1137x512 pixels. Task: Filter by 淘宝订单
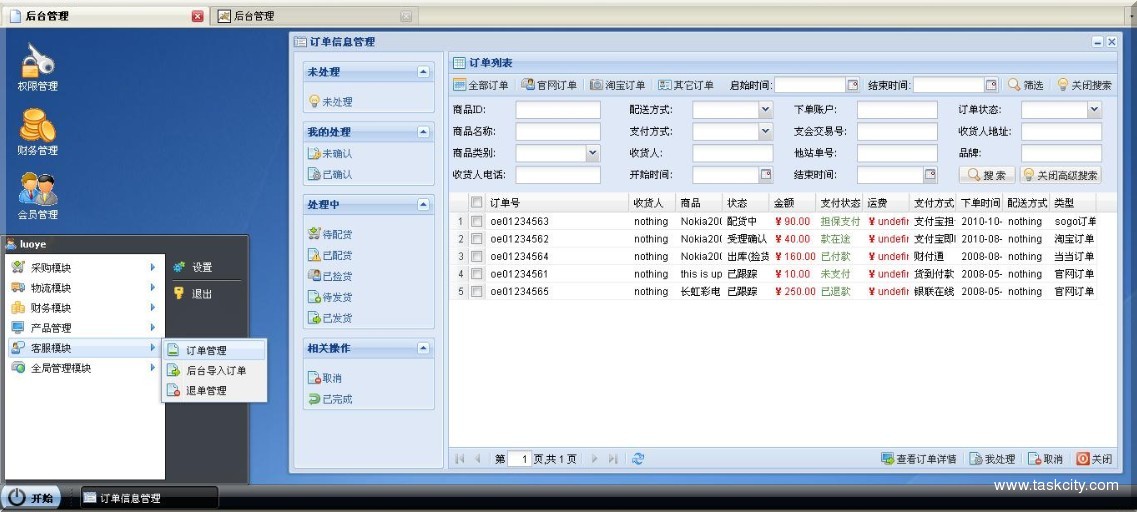tap(617, 85)
